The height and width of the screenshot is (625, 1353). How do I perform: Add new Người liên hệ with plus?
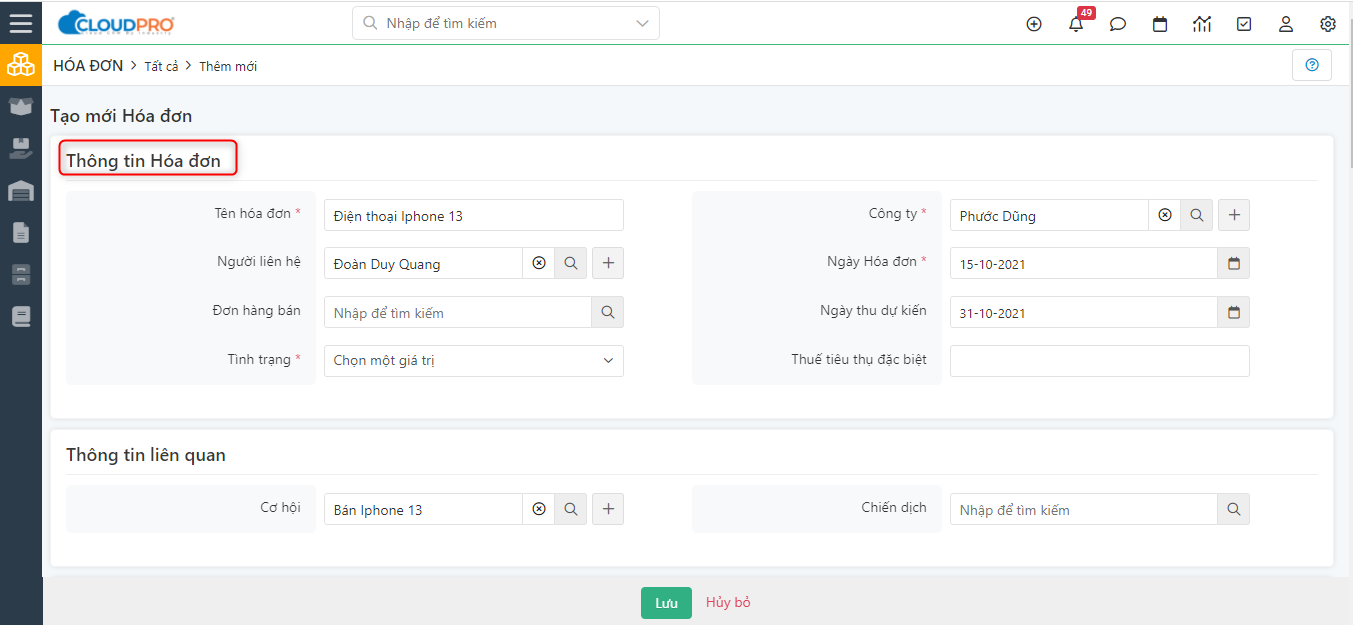(x=608, y=263)
